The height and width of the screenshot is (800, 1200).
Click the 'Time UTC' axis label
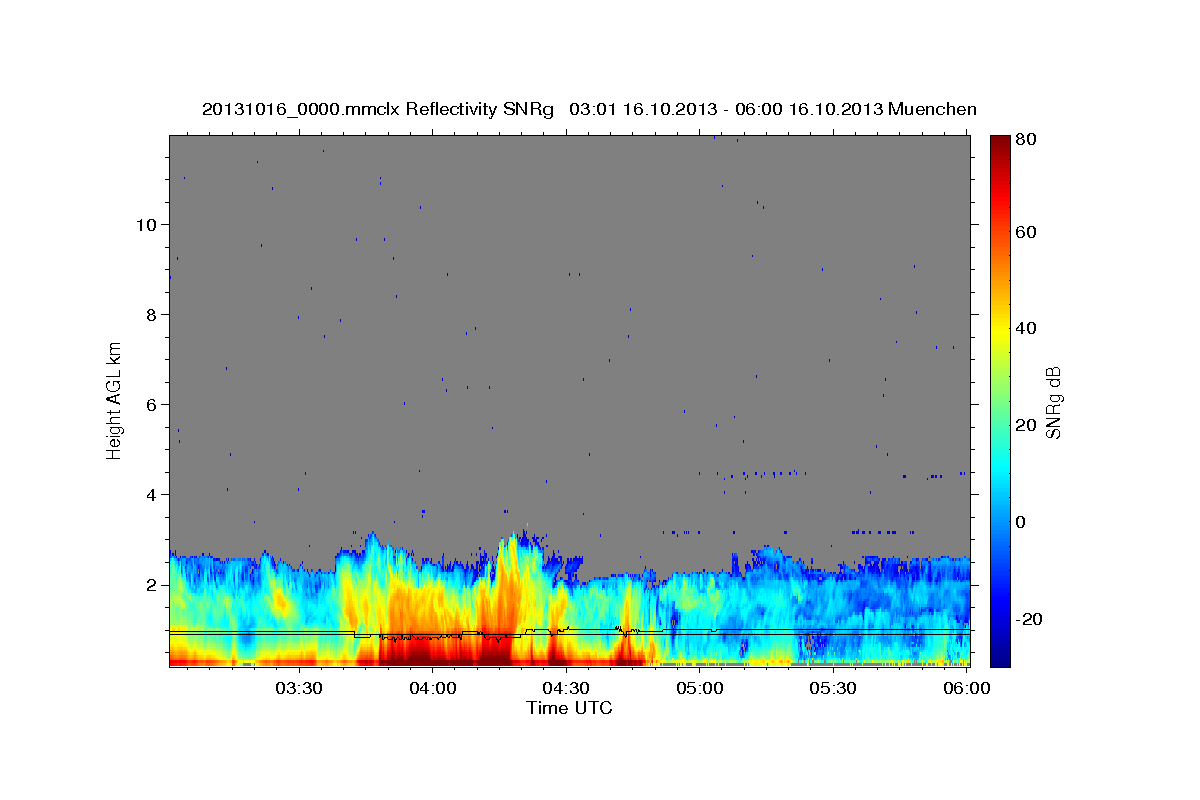coord(569,709)
